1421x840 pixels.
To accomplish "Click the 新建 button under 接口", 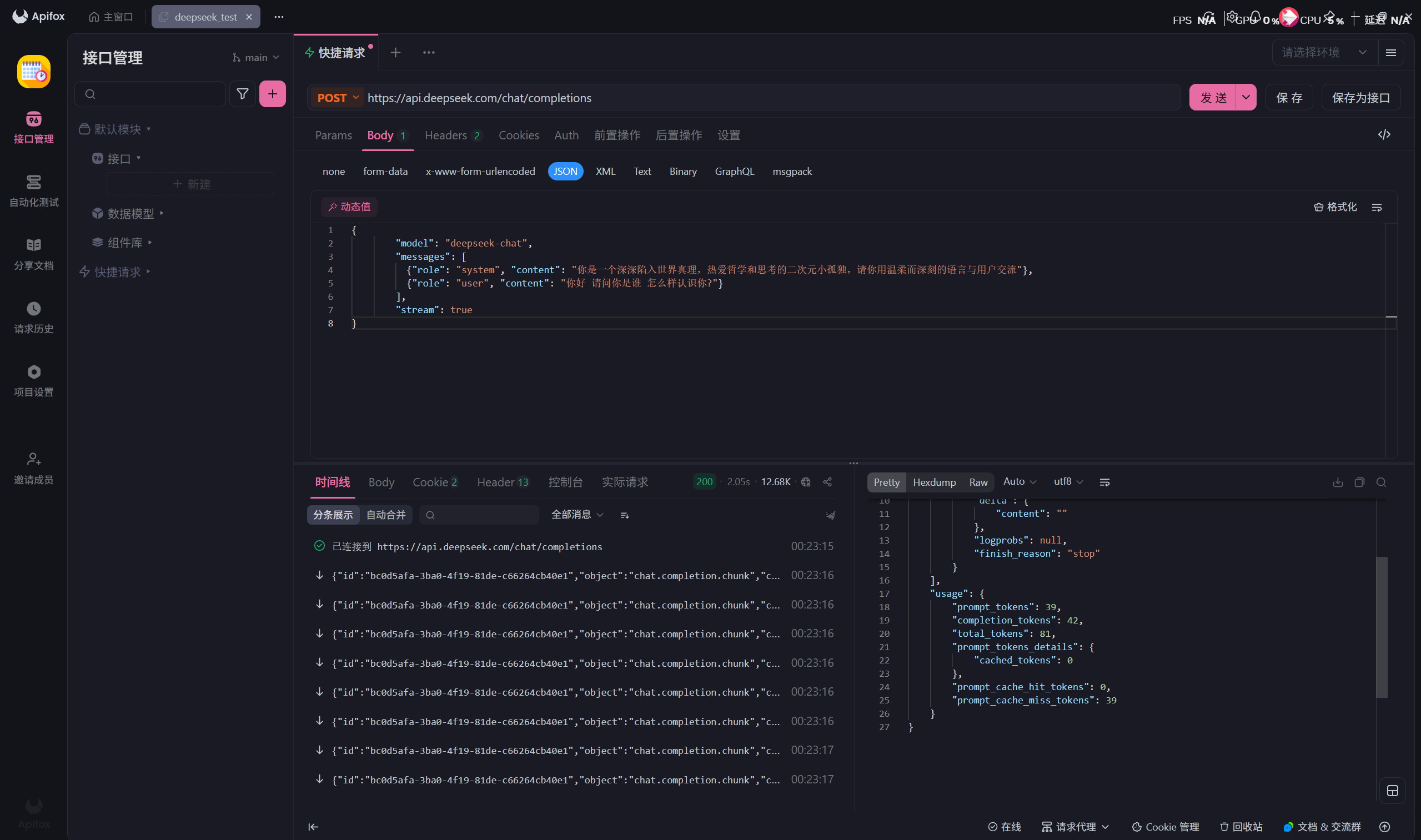I will (x=190, y=184).
